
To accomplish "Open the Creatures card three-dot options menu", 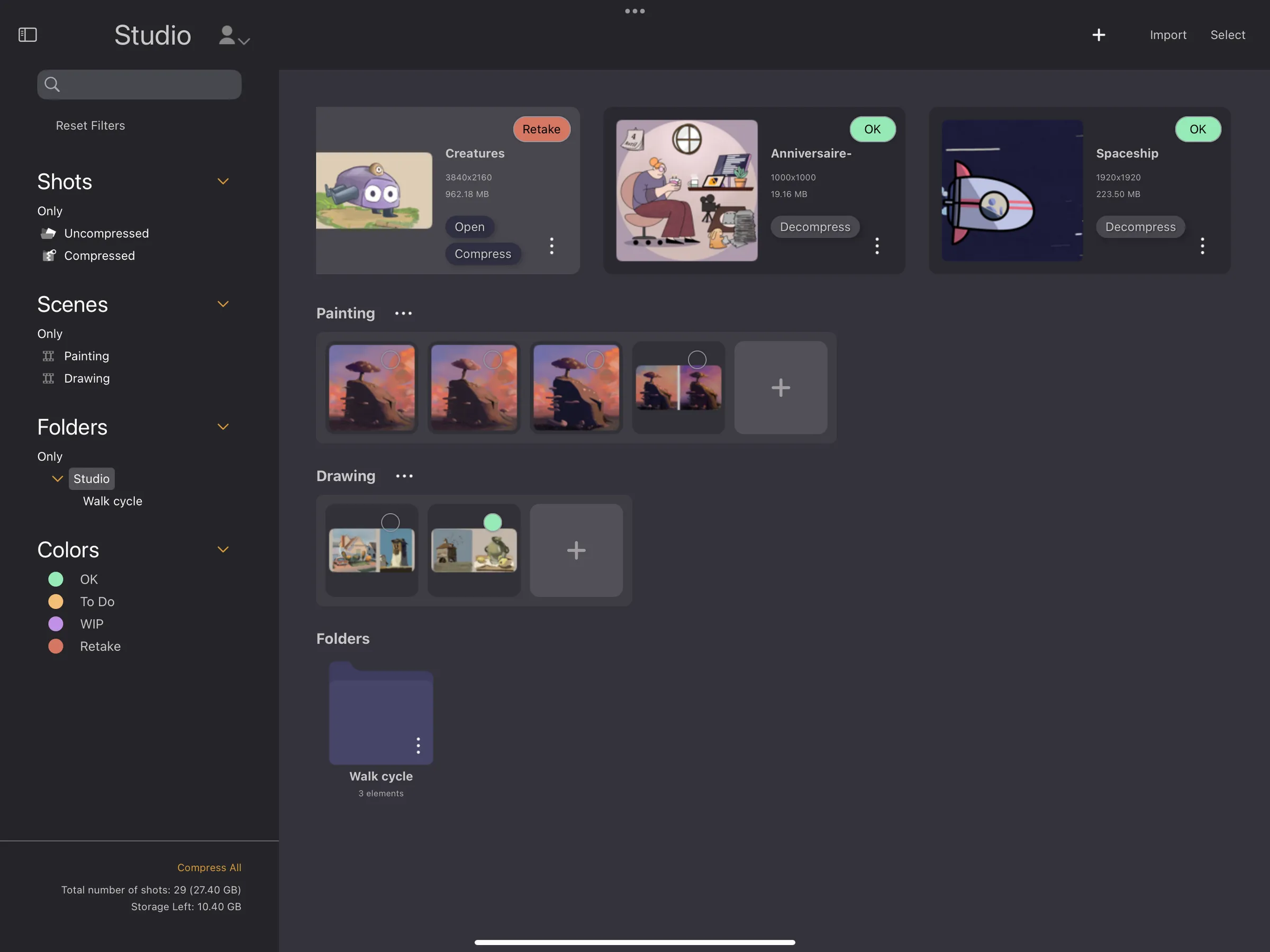I will tap(551, 246).
